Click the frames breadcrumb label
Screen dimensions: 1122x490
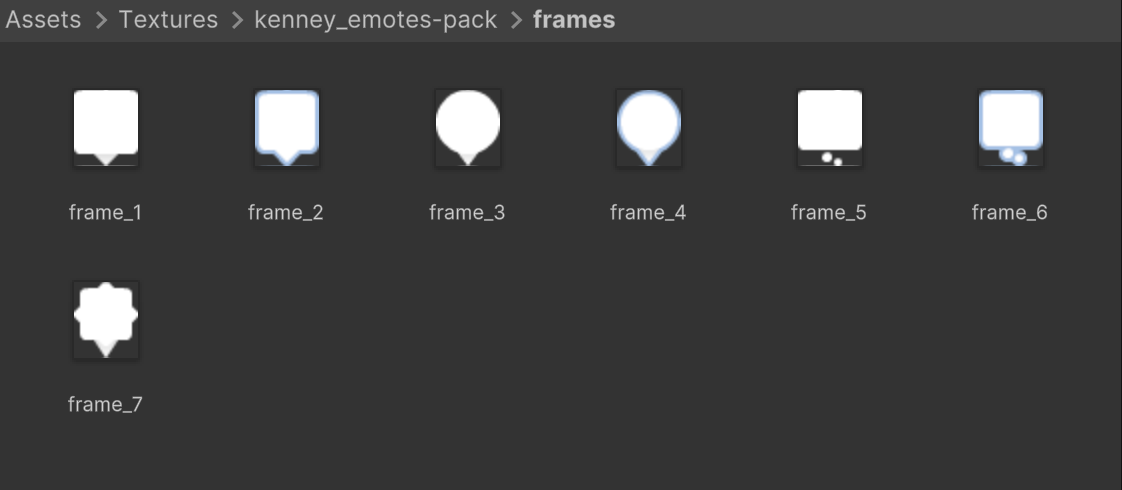(x=574, y=20)
